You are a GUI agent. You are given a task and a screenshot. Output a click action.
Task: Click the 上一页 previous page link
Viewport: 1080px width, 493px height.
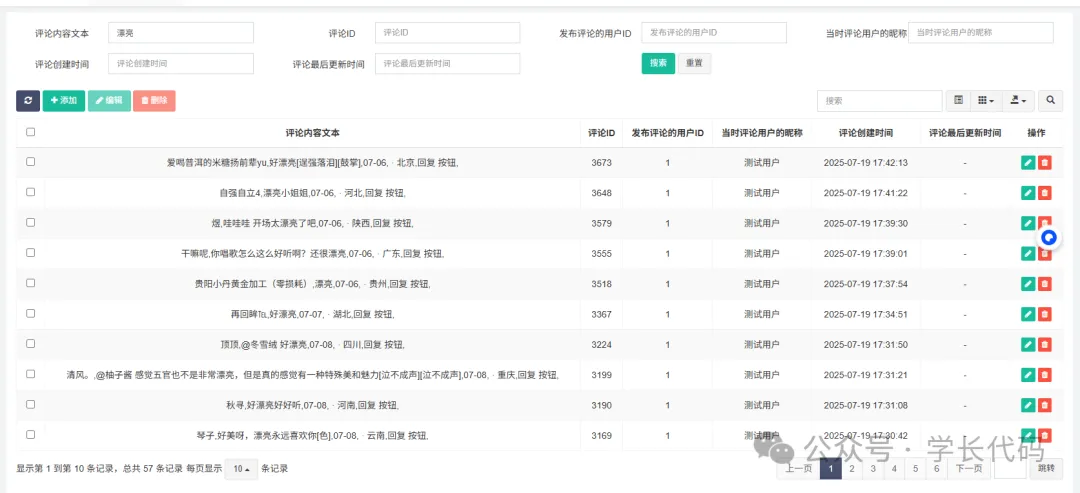(798, 469)
